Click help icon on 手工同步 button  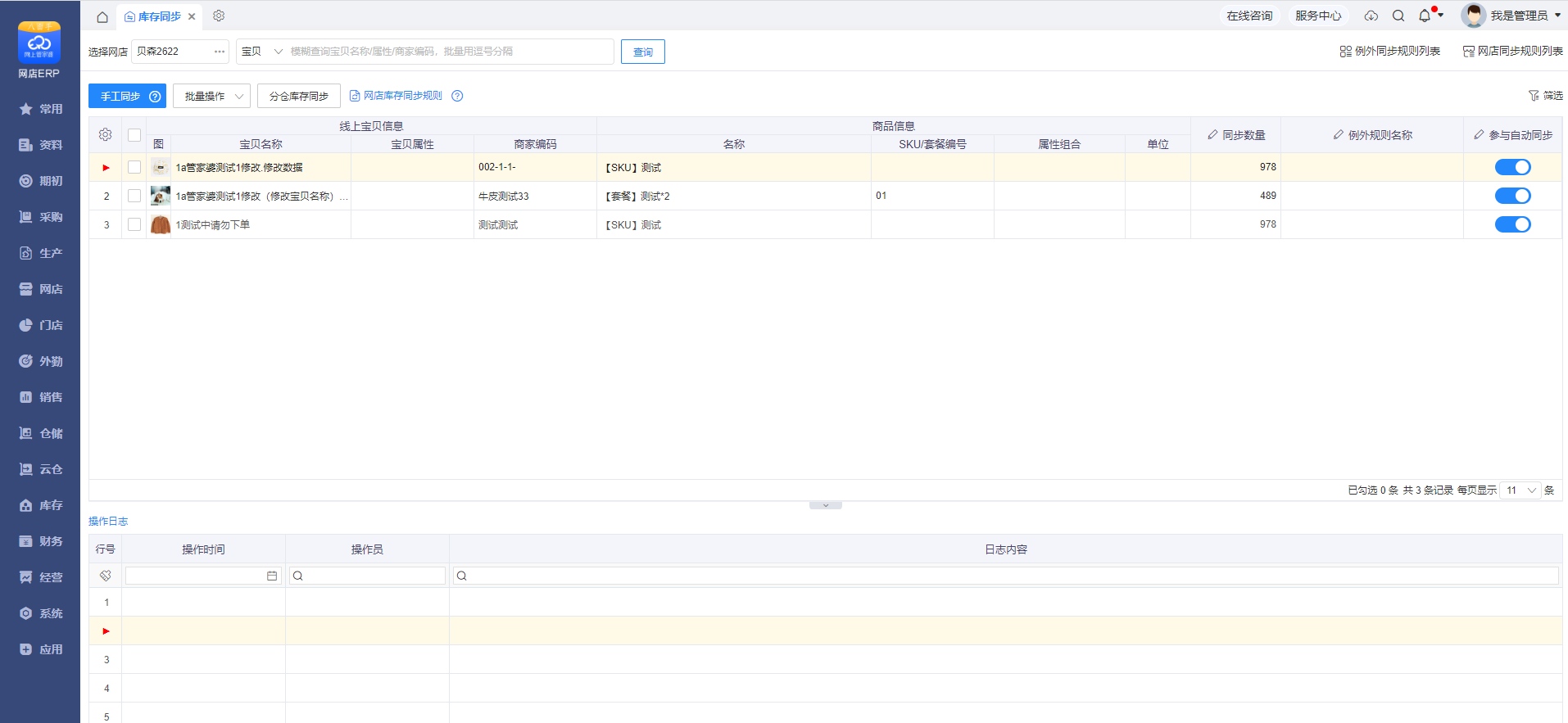(x=155, y=97)
